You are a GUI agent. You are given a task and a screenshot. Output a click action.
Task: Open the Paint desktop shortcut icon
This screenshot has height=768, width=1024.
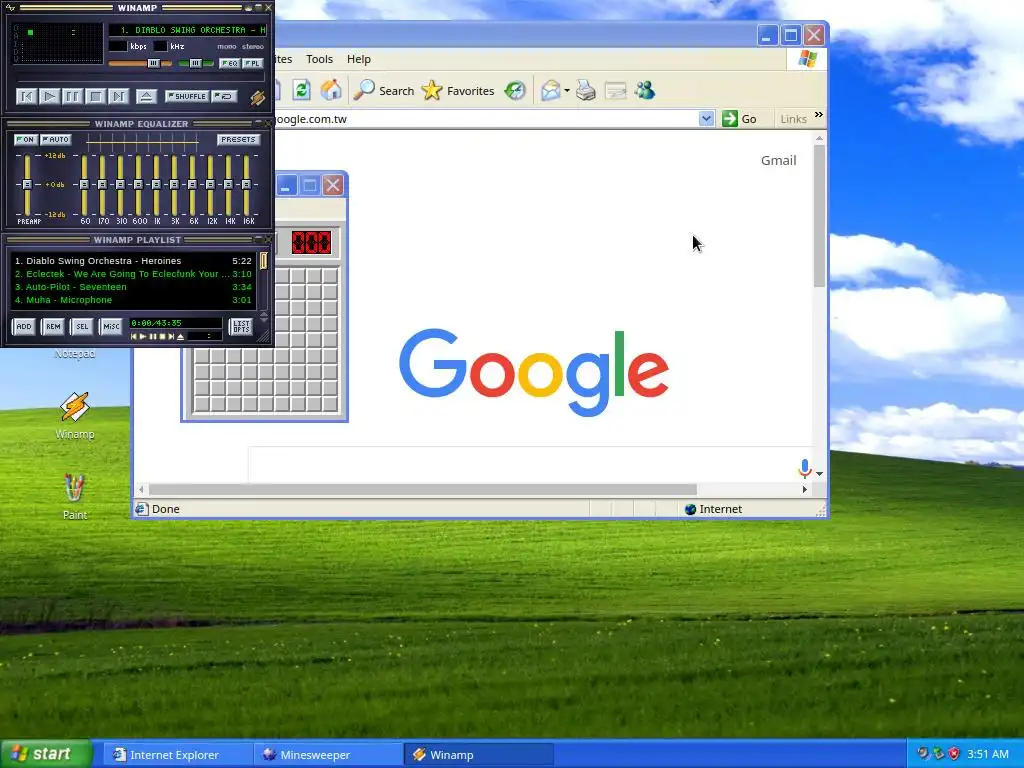coord(74,496)
